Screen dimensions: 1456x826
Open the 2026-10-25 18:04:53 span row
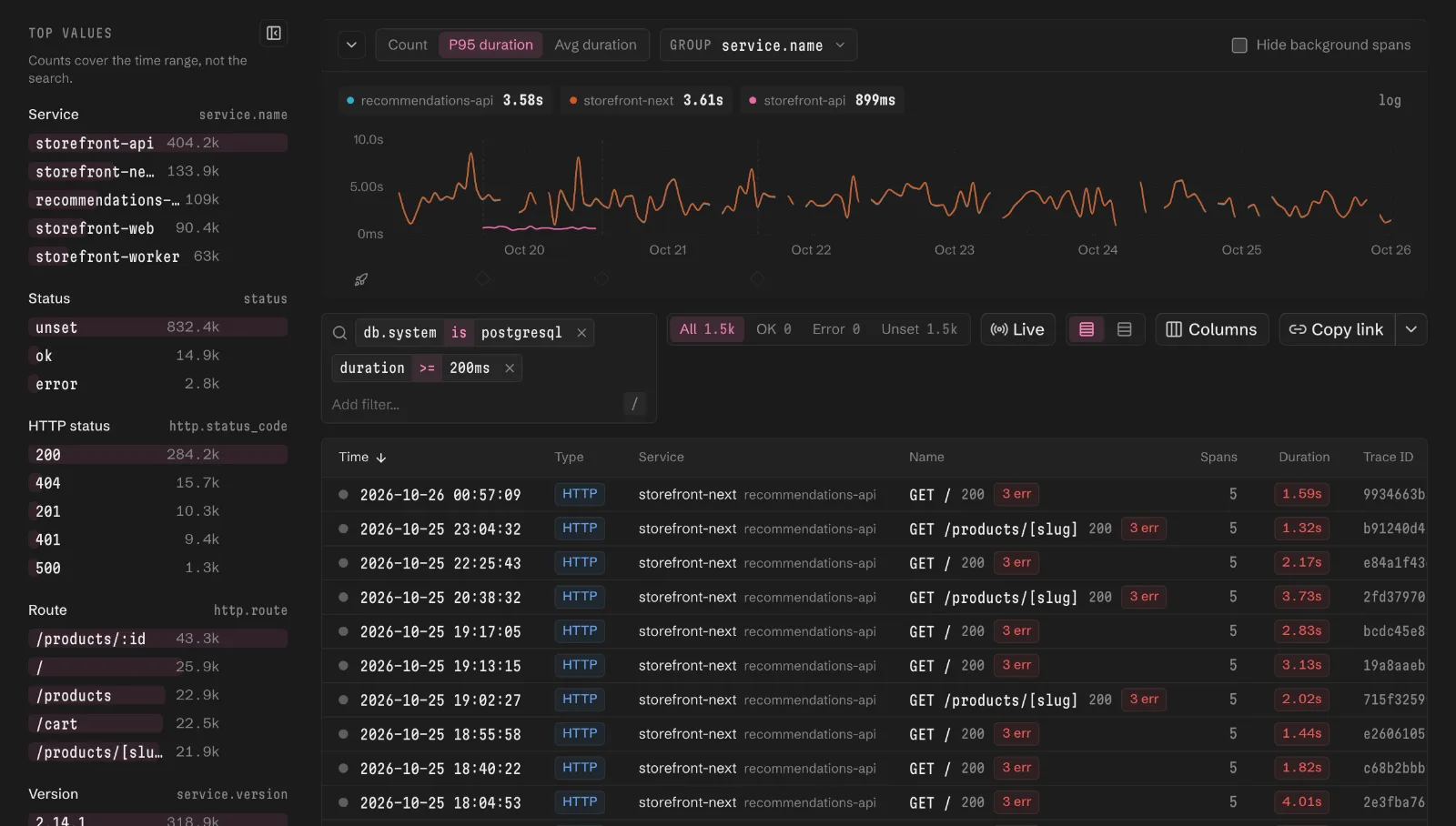[875, 802]
